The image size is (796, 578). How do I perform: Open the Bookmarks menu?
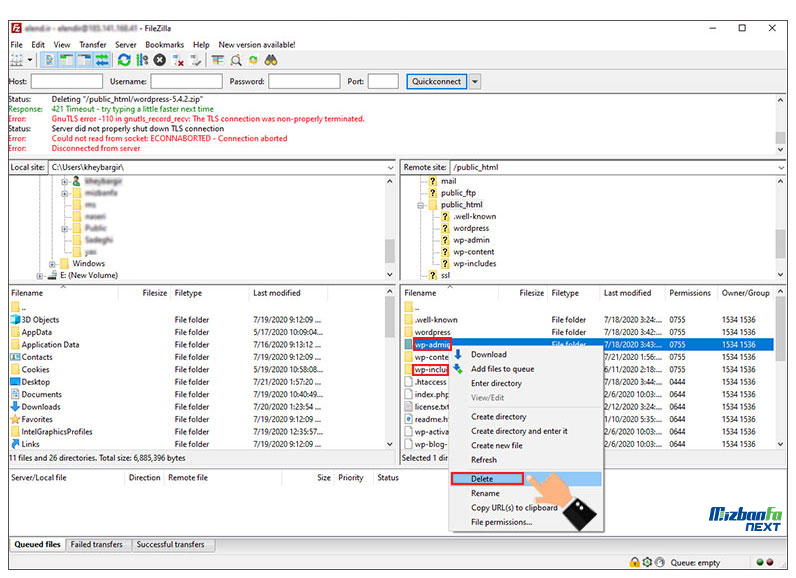[x=164, y=45]
